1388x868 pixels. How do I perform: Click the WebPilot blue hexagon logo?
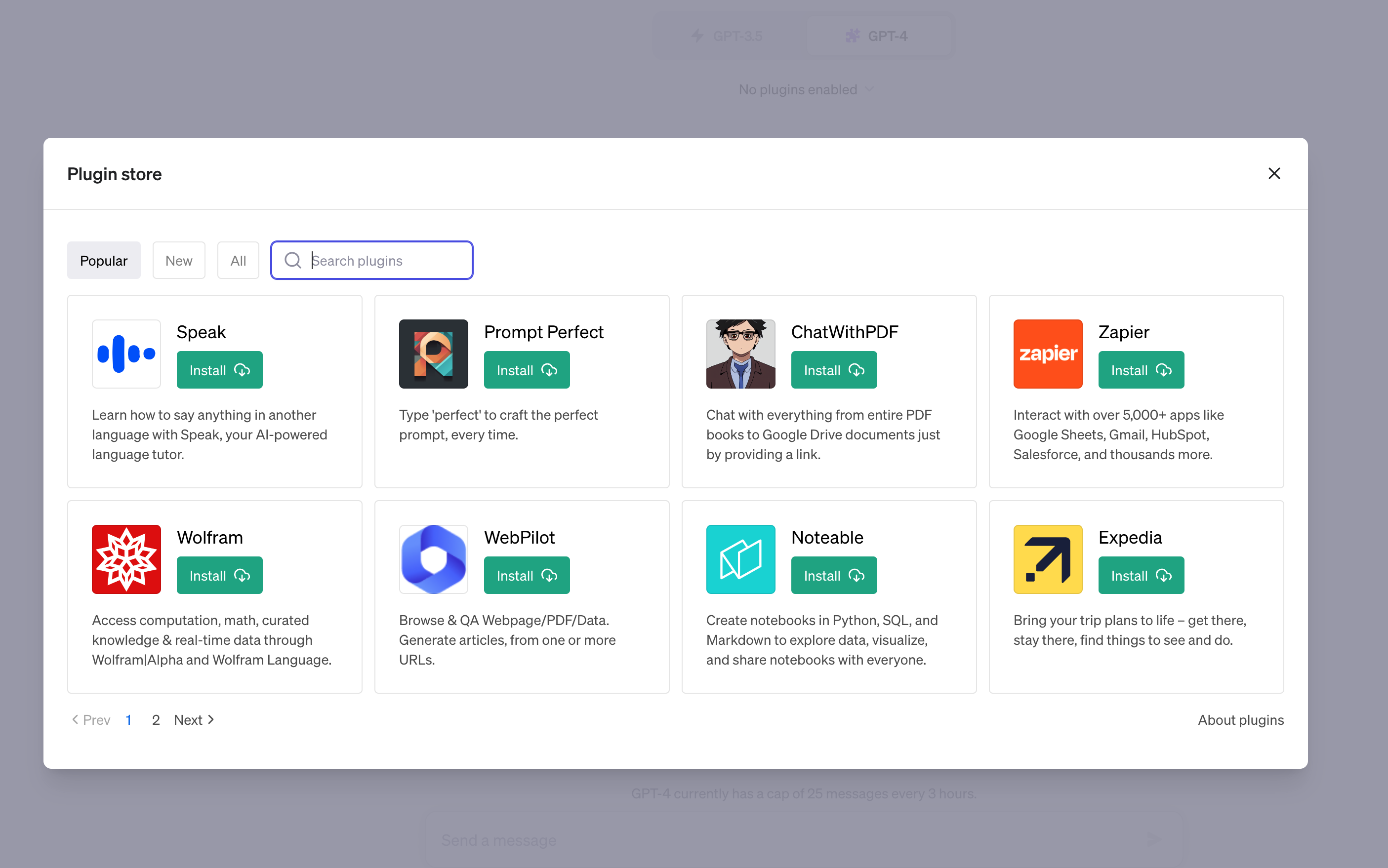click(434, 559)
